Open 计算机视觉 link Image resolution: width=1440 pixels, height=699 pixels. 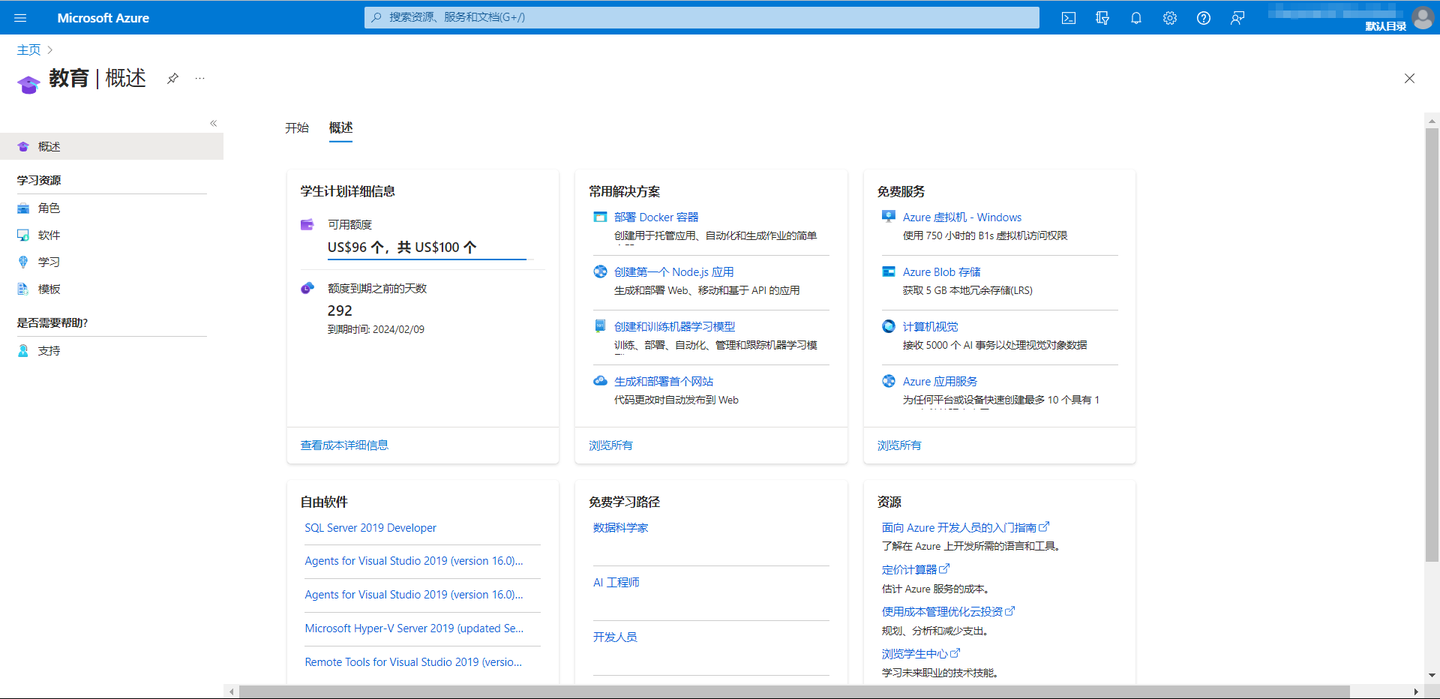tap(930, 327)
